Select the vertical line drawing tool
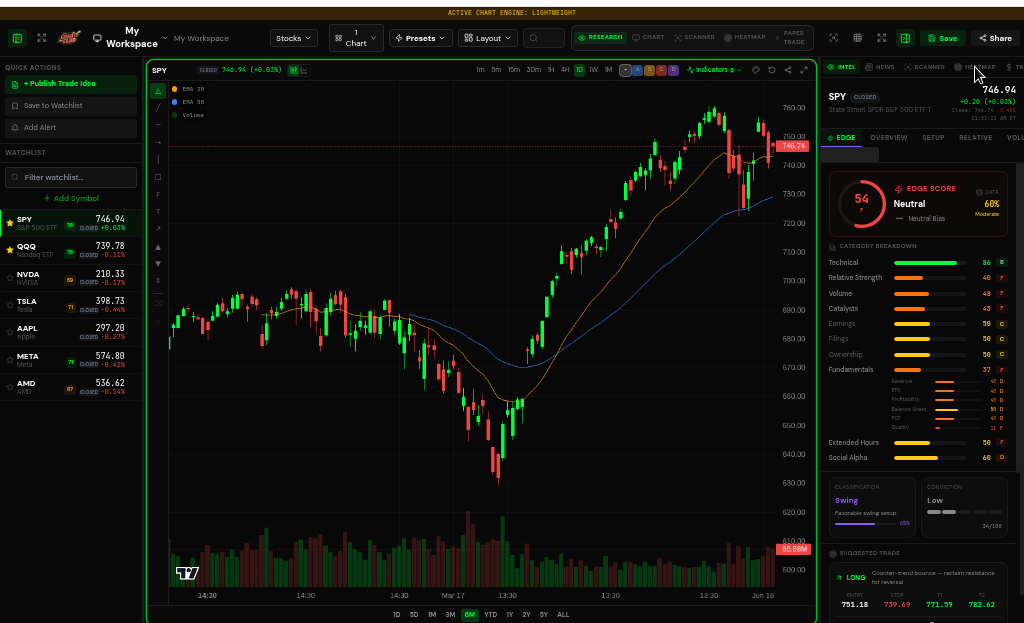This screenshot has width=1024, height=623. point(157,159)
